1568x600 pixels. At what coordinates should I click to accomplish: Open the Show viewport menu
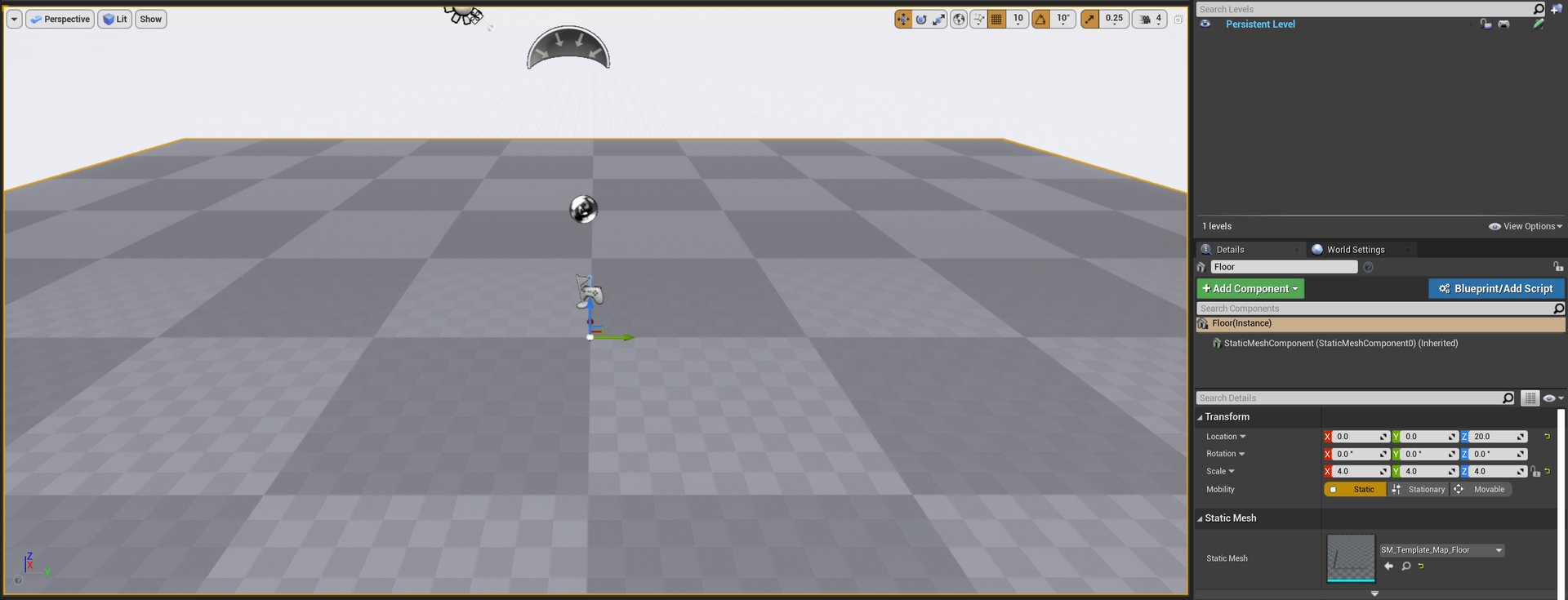[151, 19]
